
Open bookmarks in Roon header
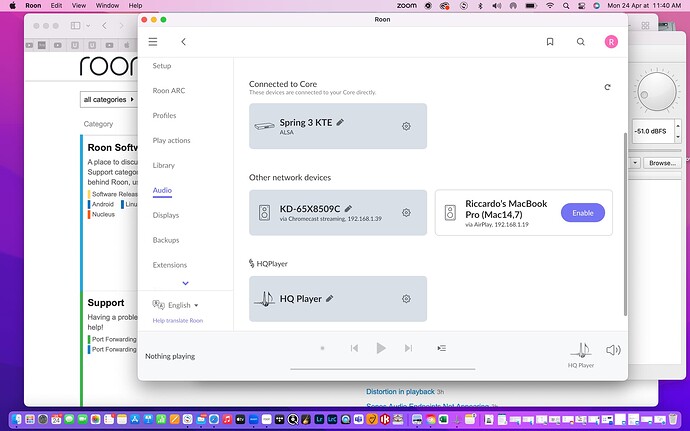click(550, 42)
